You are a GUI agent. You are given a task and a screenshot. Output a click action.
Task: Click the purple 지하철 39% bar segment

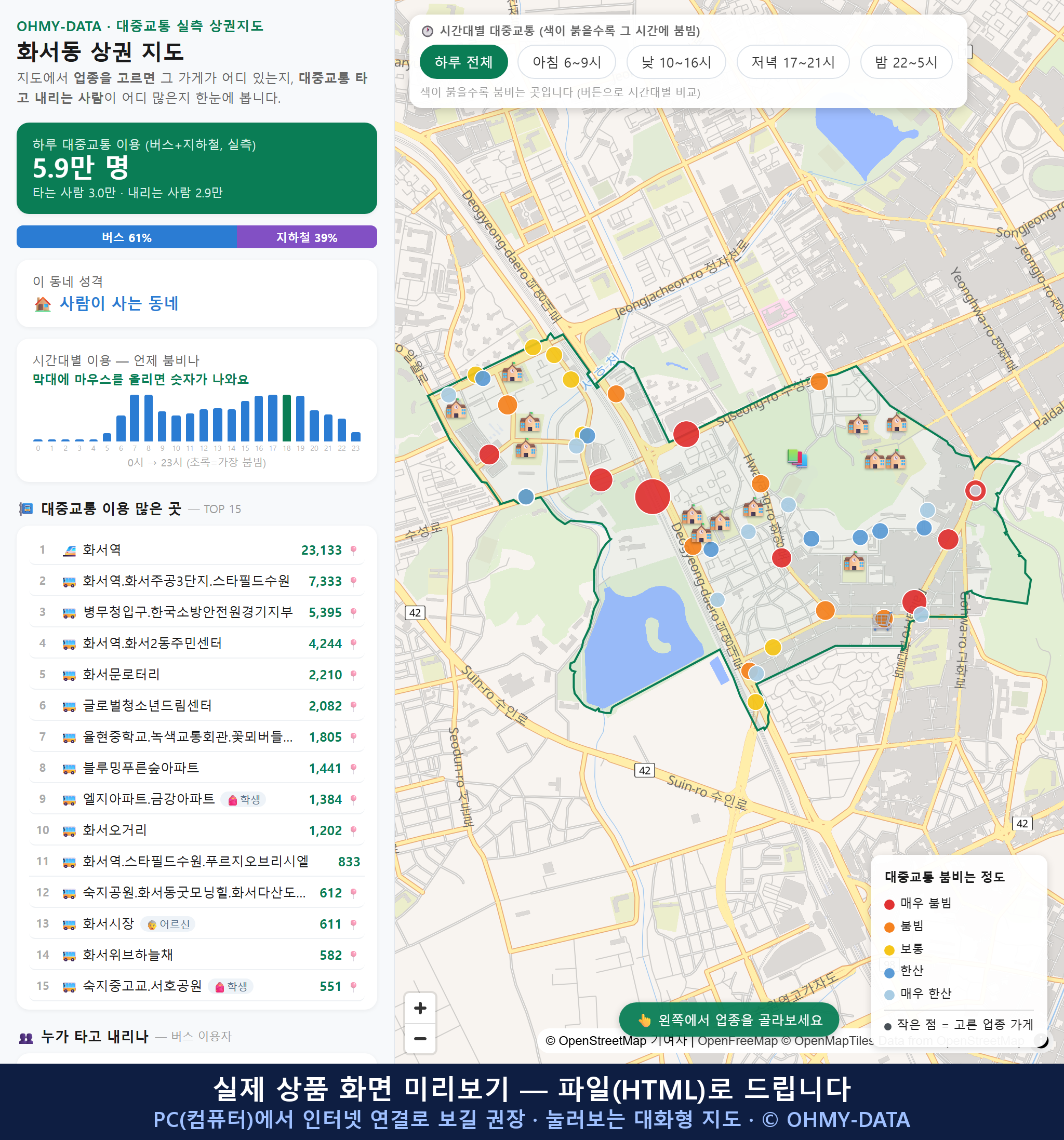(307, 237)
